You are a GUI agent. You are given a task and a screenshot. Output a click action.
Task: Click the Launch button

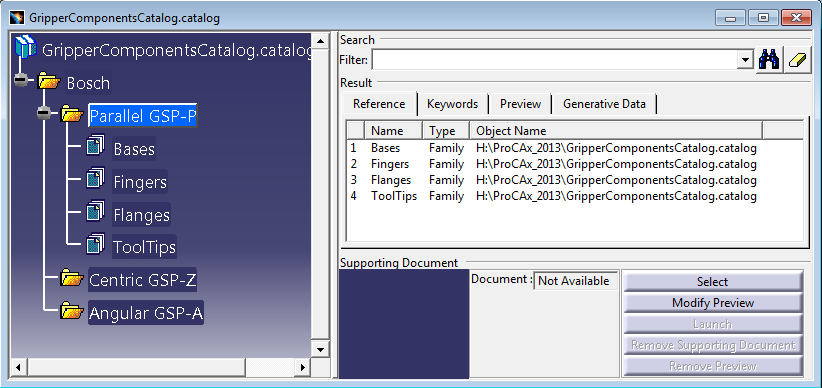tap(712, 324)
